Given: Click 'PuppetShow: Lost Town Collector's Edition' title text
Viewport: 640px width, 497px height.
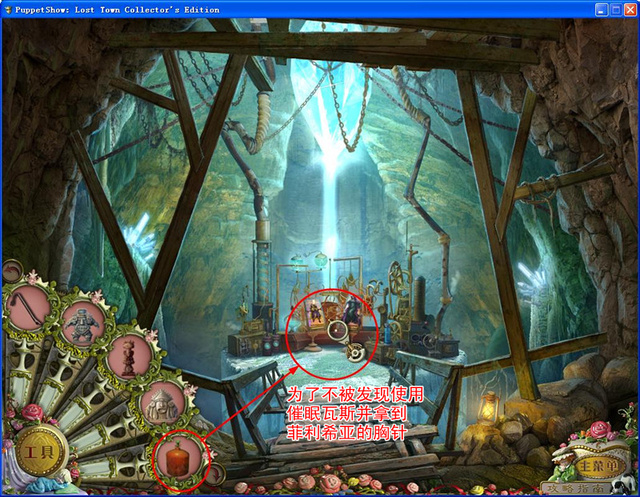Looking at the screenshot, I should tap(117, 10).
